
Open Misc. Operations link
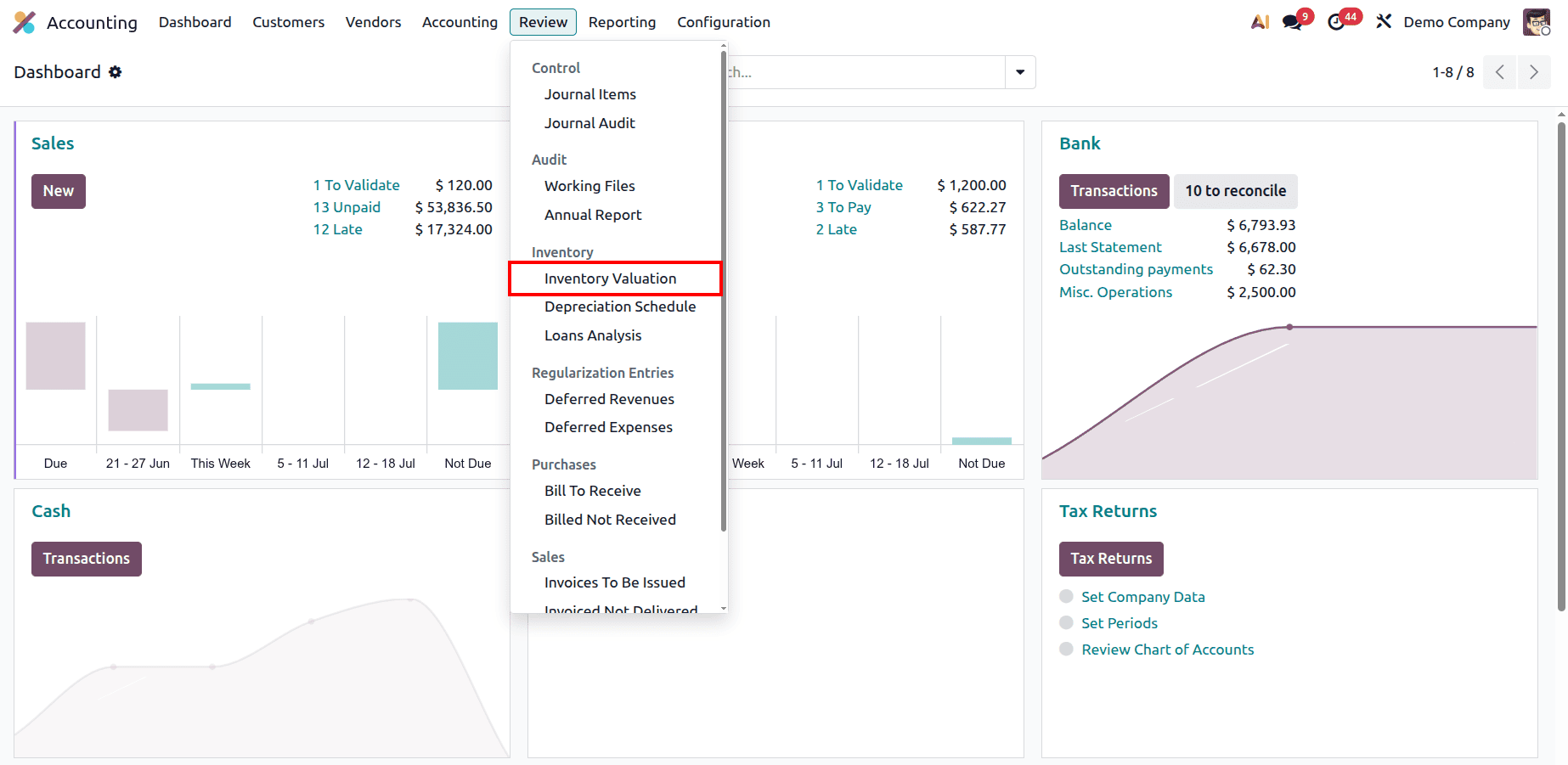[1115, 292]
